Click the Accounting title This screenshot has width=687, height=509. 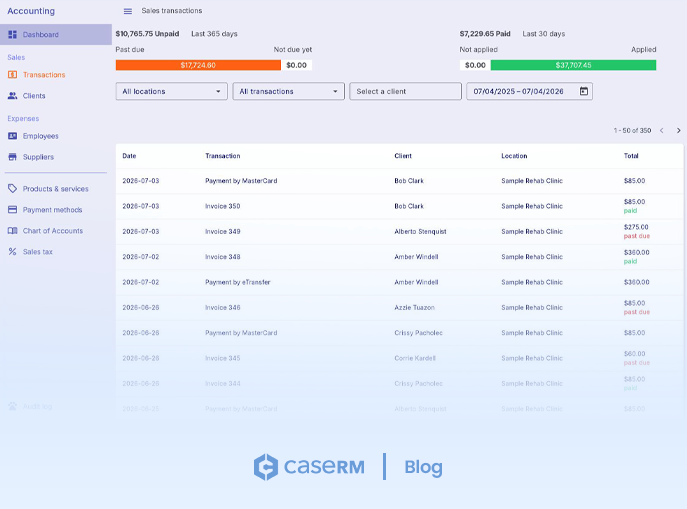[x=31, y=11]
